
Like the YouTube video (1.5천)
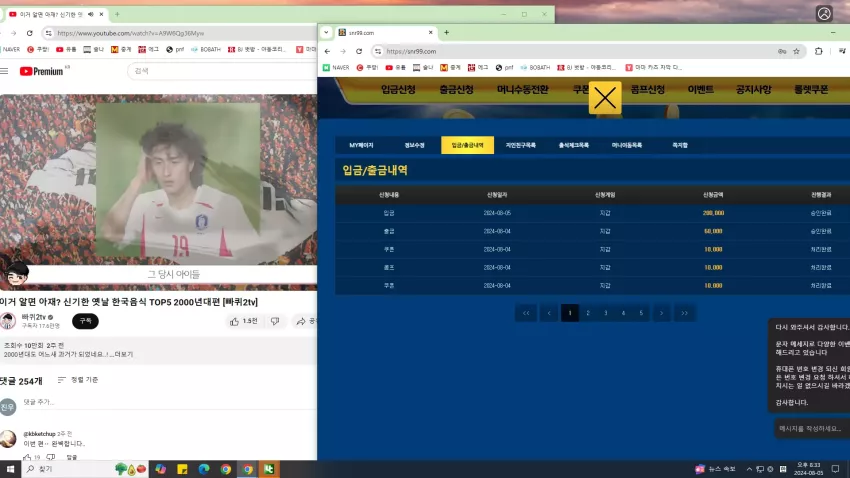coord(243,321)
